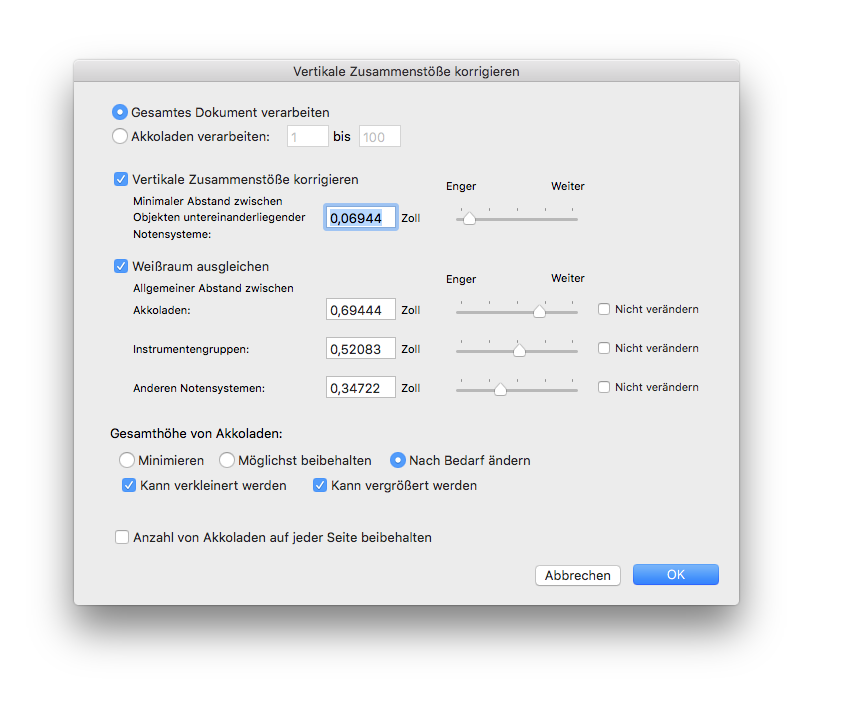Screen dimensions: 856x716
Task: Enable 'Nicht verändern' for Akkoladen
Action: tap(604, 309)
